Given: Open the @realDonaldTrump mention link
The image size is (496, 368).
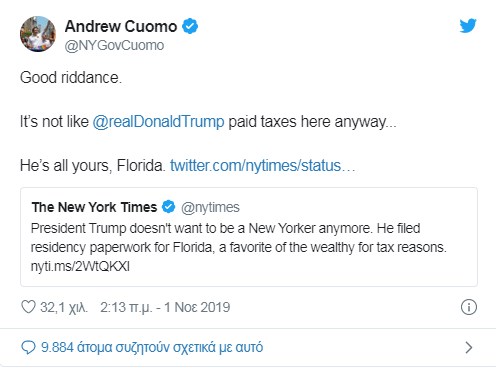Looking at the screenshot, I should pyautogui.click(x=158, y=122).
